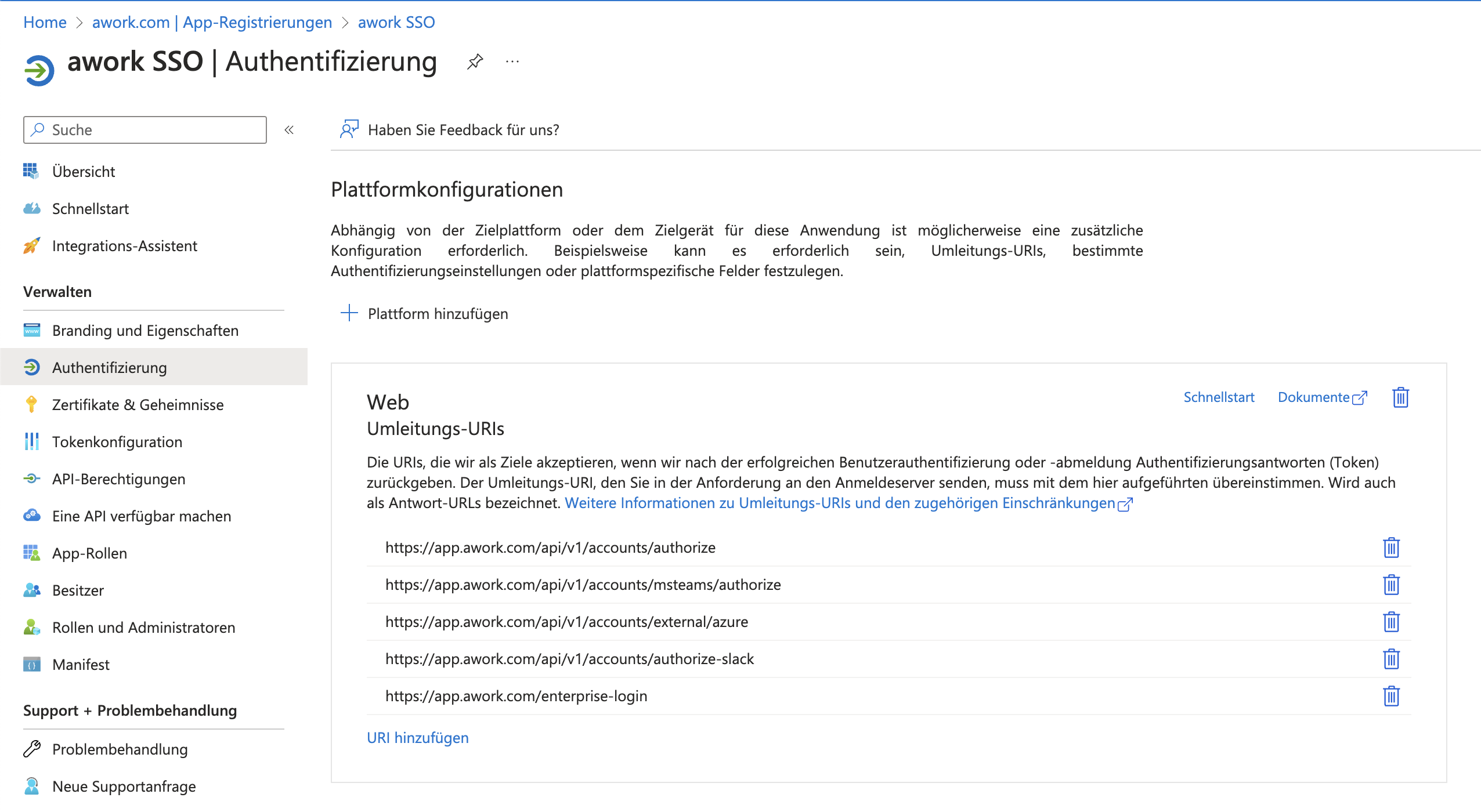Click the Tokenkonfiguration bars icon
The width and height of the screenshot is (1481, 812).
(32, 441)
